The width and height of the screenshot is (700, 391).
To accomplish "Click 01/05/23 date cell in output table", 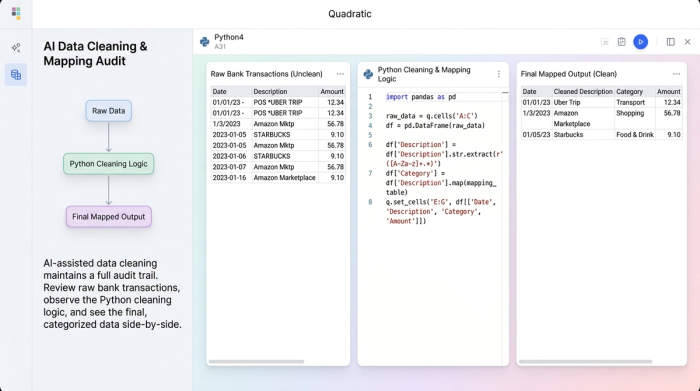I will (x=536, y=135).
